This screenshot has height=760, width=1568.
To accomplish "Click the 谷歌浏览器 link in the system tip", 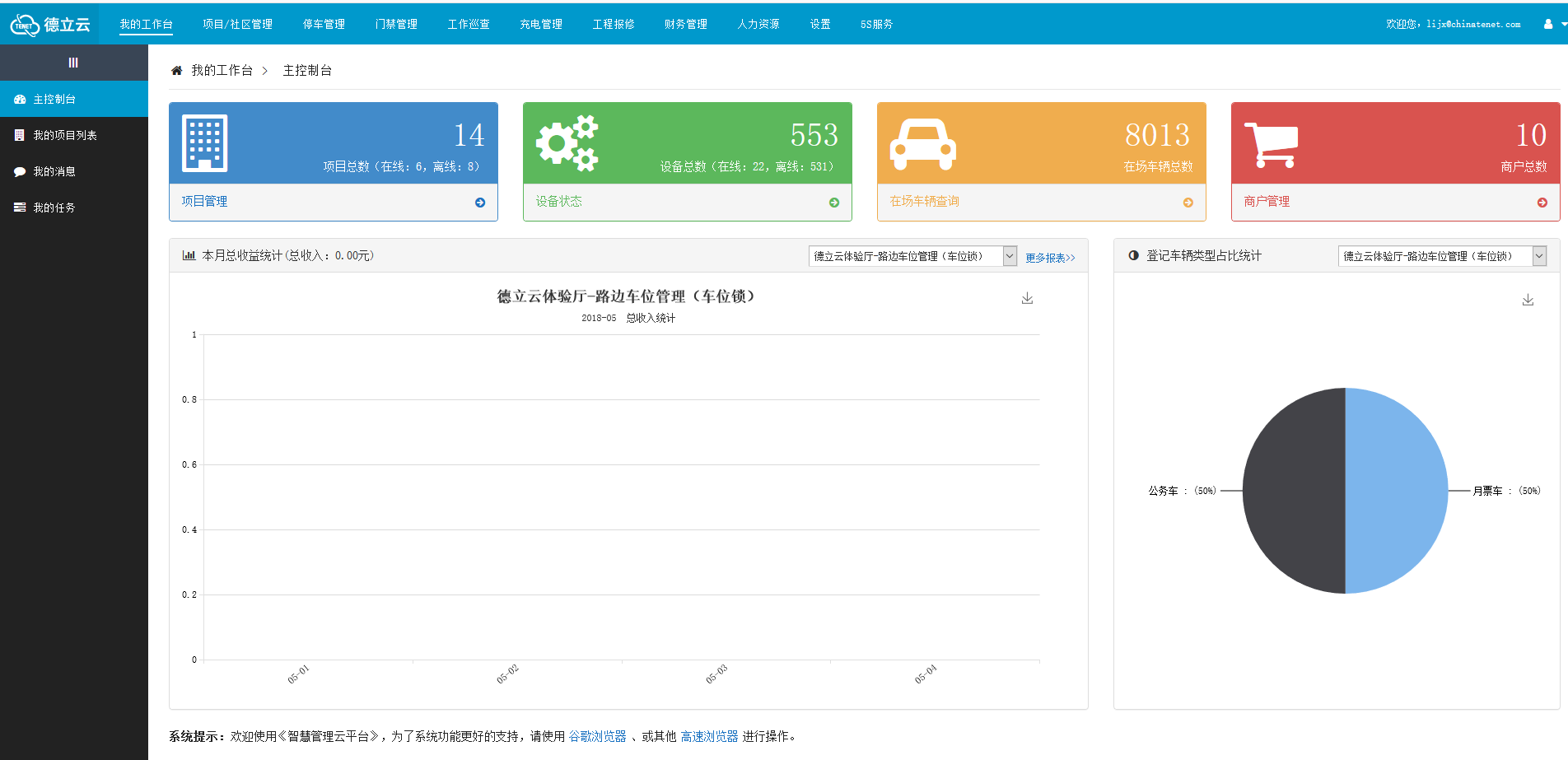I will (x=597, y=736).
